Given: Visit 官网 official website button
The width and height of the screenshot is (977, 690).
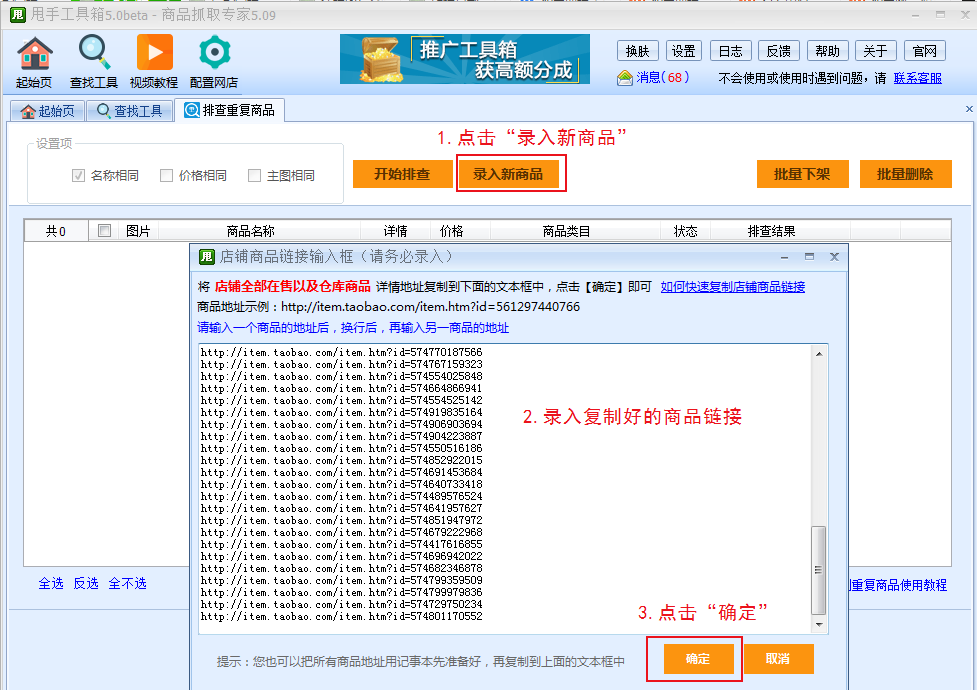Looking at the screenshot, I should [925, 51].
